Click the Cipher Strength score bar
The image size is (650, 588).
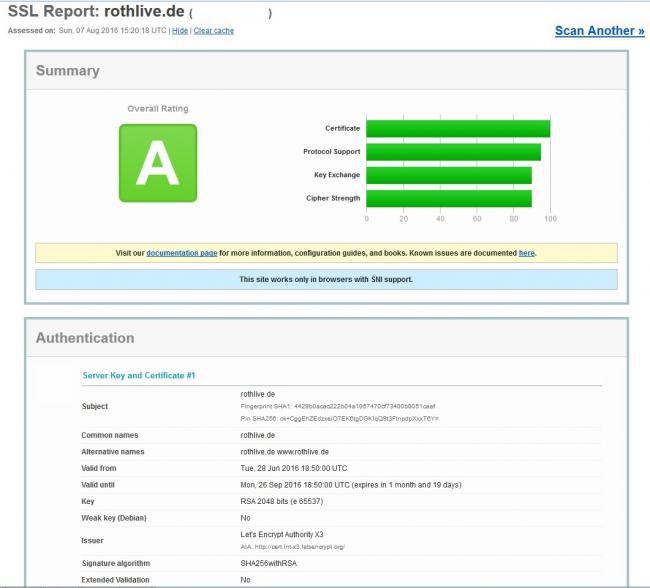click(449, 198)
